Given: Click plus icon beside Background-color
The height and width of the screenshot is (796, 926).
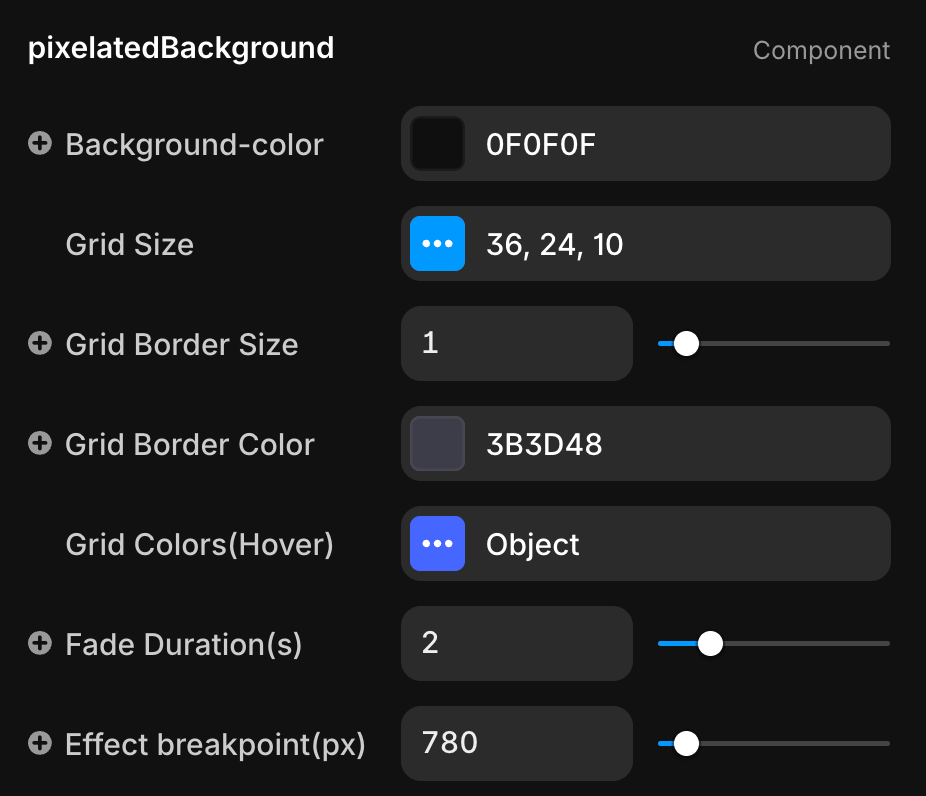Looking at the screenshot, I should [x=40, y=144].
